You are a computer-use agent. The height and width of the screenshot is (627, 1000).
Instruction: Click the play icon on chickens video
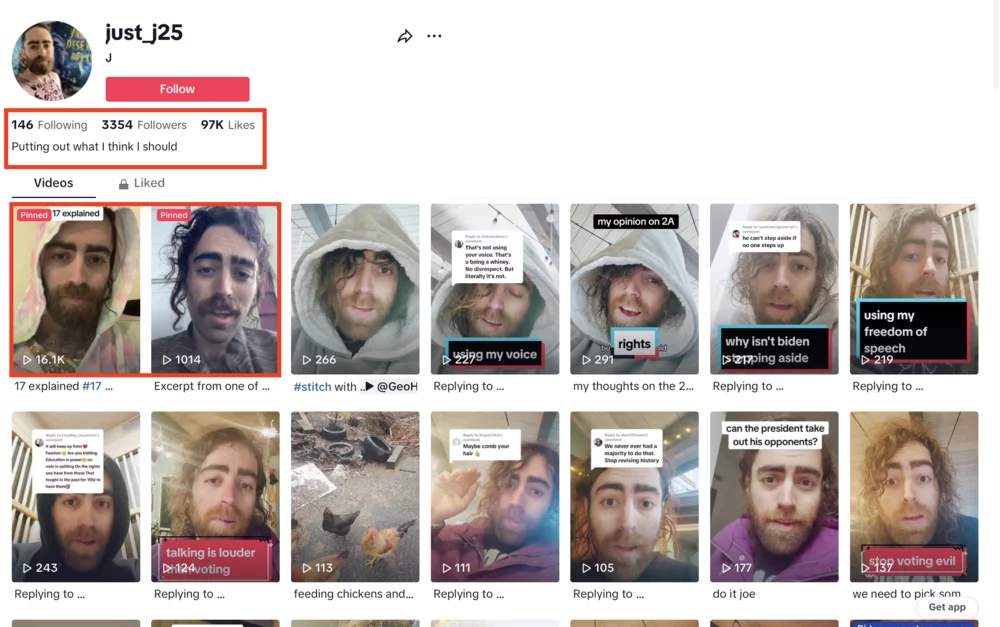pos(307,568)
